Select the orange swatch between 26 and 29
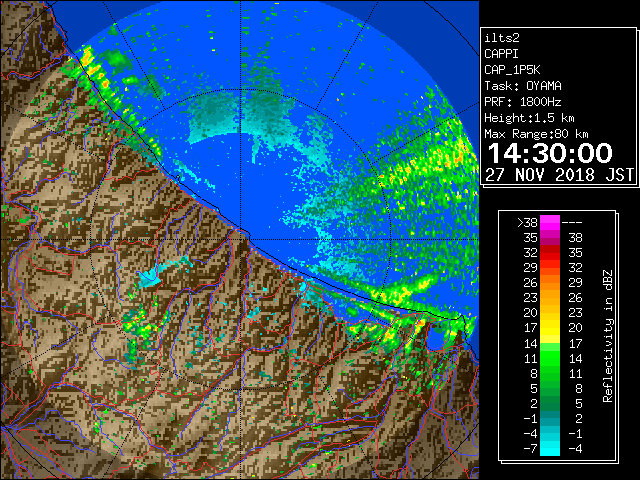The height and width of the screenshot is (480, 640). [x=549, y=283]
